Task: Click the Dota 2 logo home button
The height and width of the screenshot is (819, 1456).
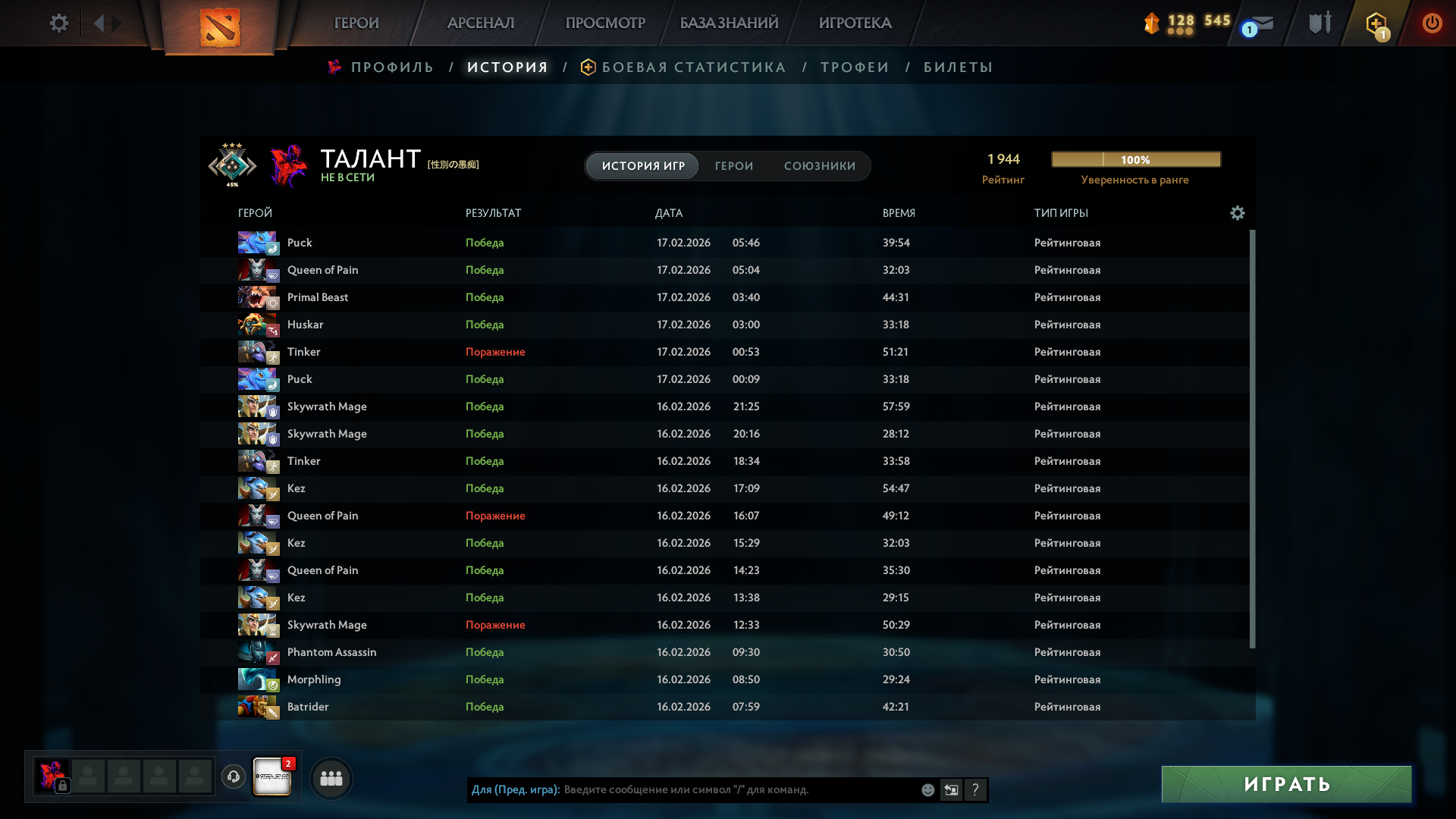Action: coord(220,27)
